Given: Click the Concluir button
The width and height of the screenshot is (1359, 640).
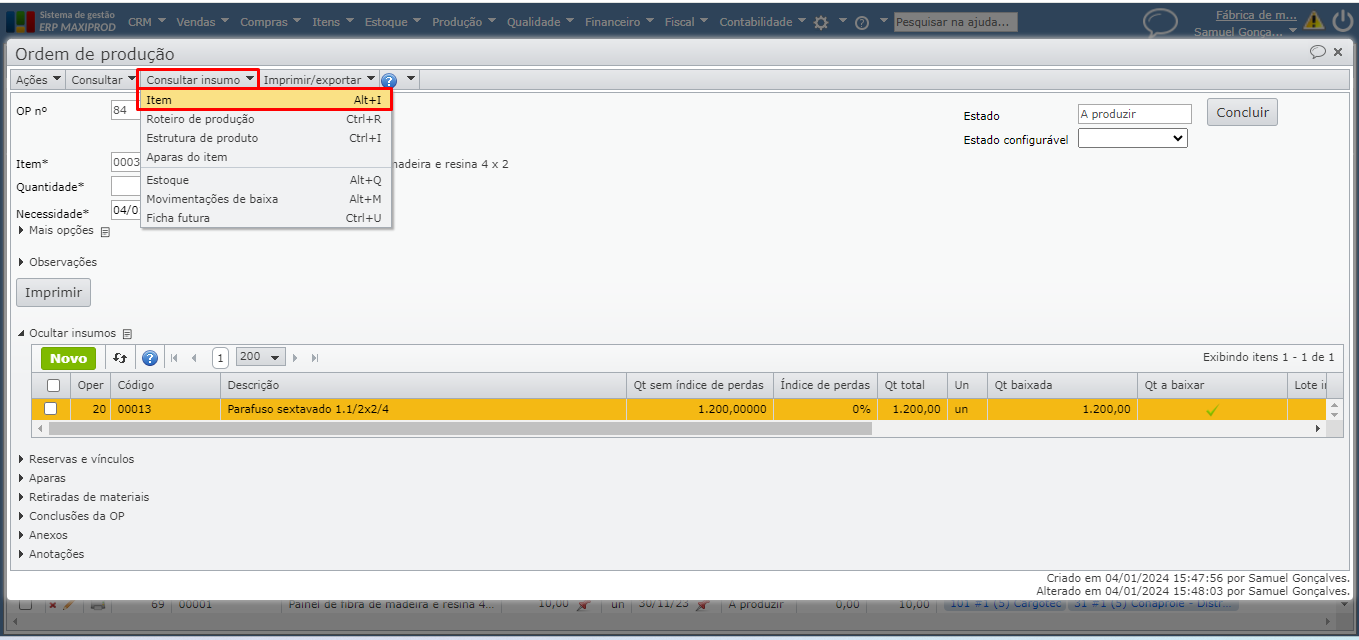Looking at the screenshot, I should point(1242,112).
